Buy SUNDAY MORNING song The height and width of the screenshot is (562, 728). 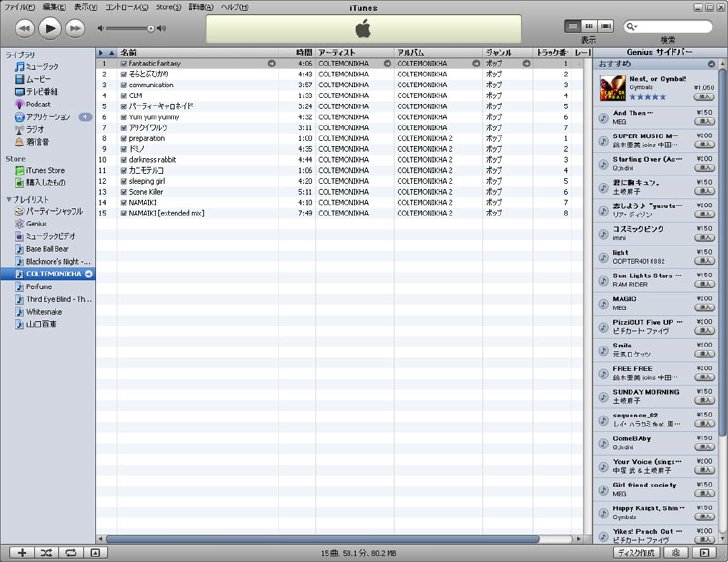pyautogui.click(x=704, y=400)
